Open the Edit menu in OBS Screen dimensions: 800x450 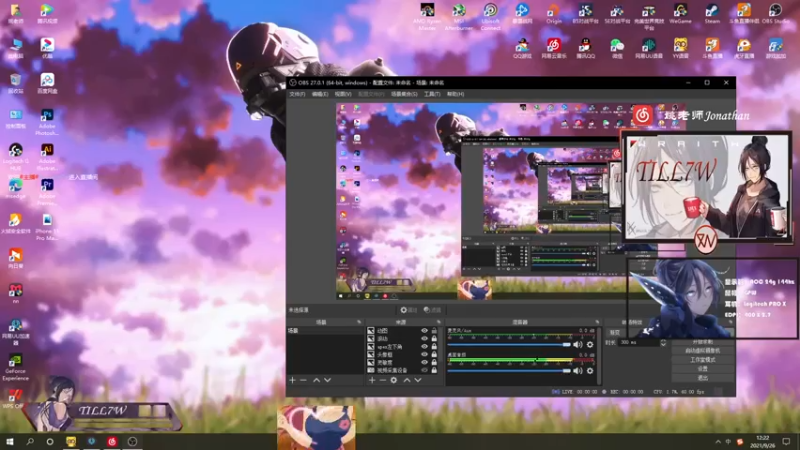tap(320, 94)
